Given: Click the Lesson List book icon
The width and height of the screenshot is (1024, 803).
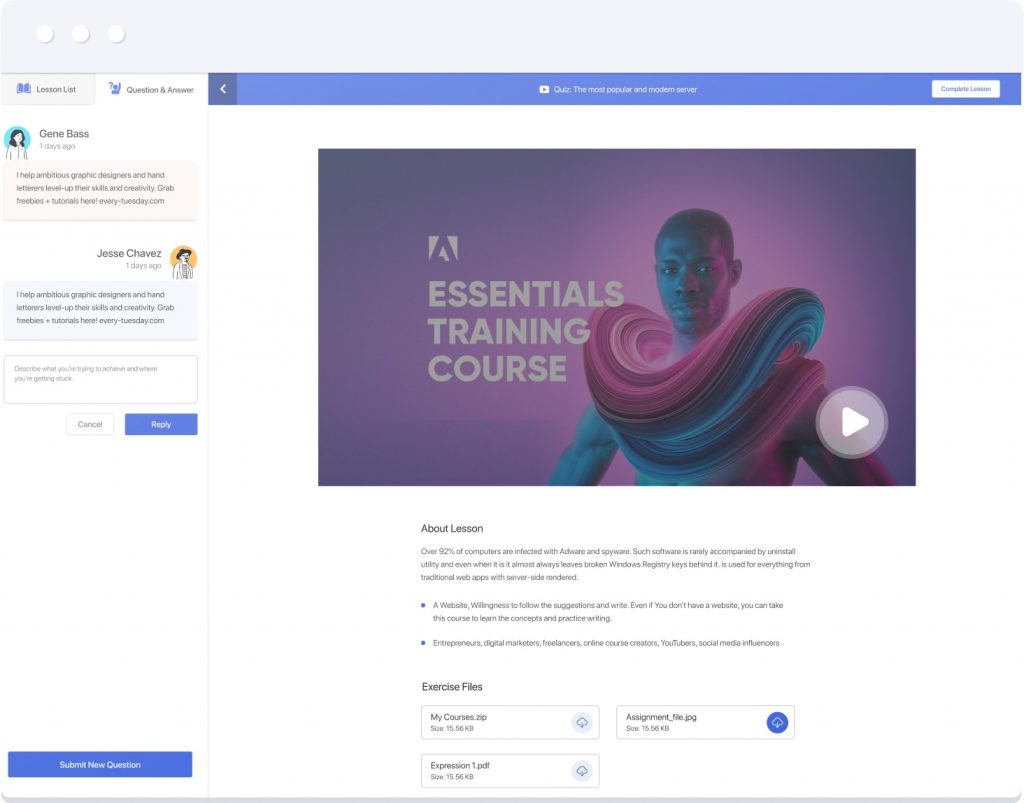Looking at the screenshot, I should click(x=22, y=89).
